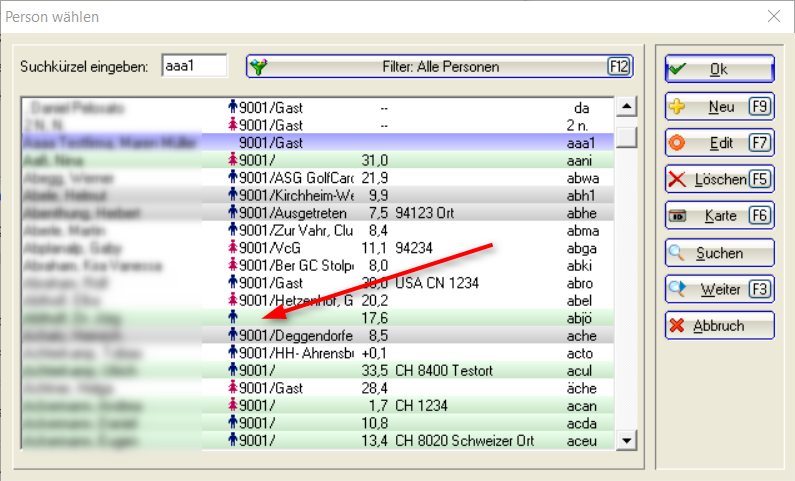The height and width of the screenshot is (481, 795).
Task: Click the funnel icon in filter bar
Action: [x=260, y=67]
